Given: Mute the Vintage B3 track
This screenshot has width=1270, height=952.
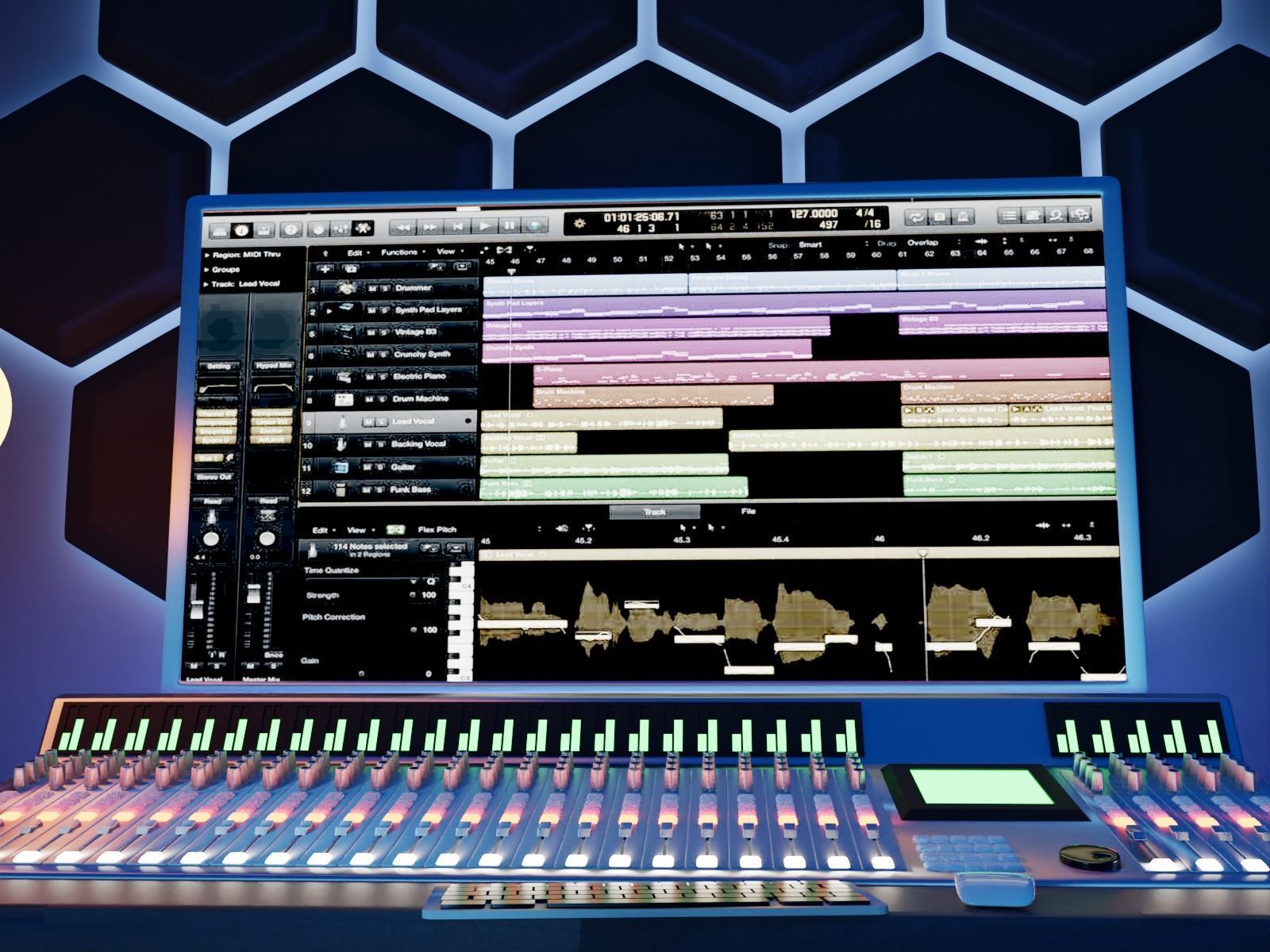Looking at the screenshot, I should (x=371, y=333).
